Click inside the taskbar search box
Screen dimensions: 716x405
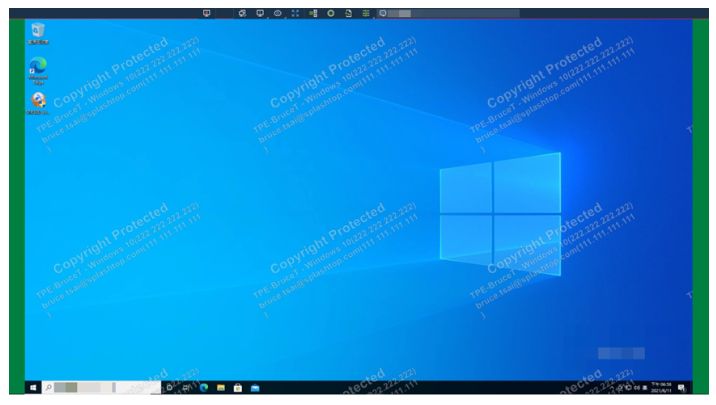click(x=101, y=388)
